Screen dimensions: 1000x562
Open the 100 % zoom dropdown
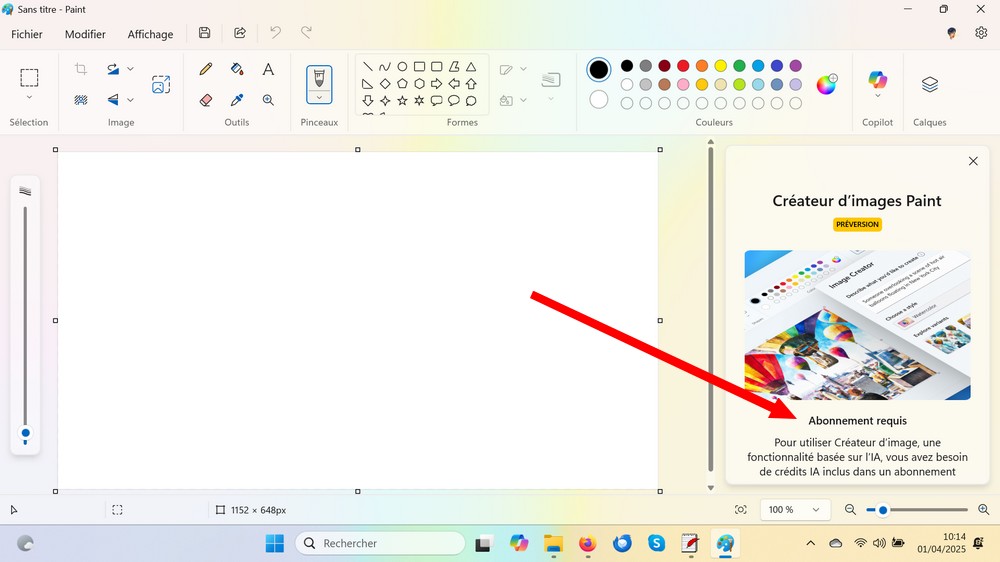(x=794, y=510)
